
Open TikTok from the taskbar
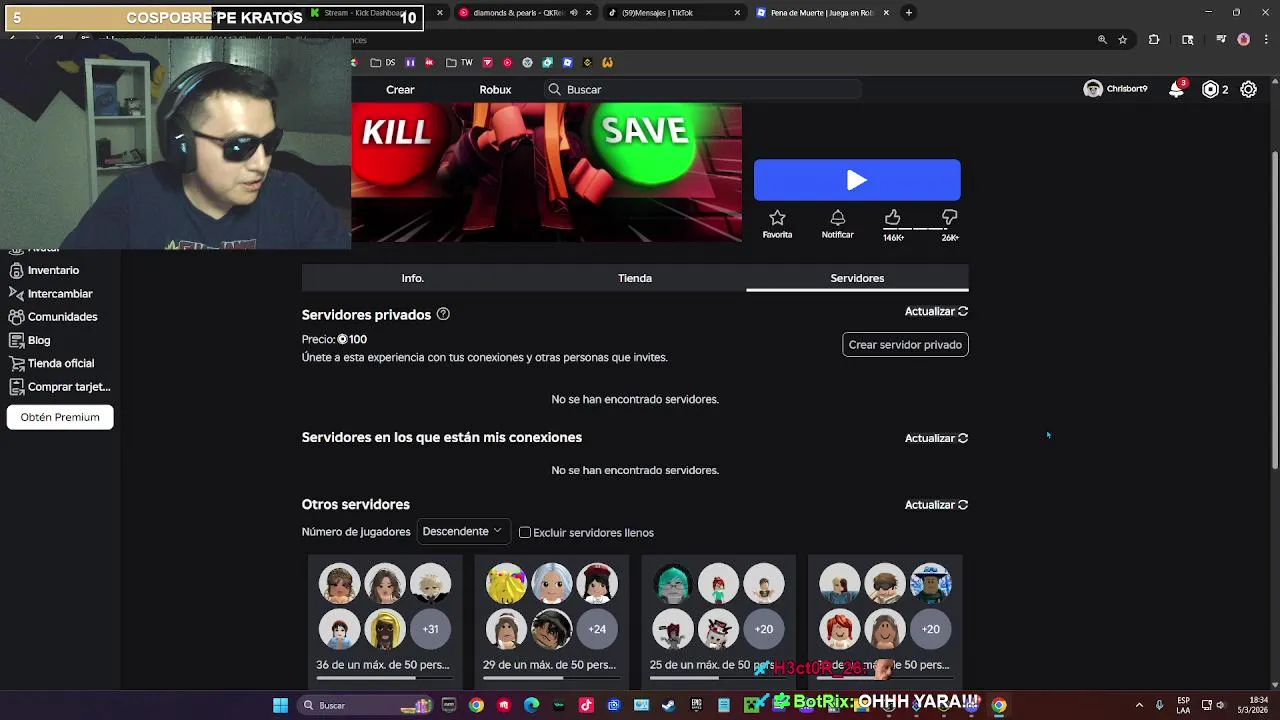coord(586,705)
